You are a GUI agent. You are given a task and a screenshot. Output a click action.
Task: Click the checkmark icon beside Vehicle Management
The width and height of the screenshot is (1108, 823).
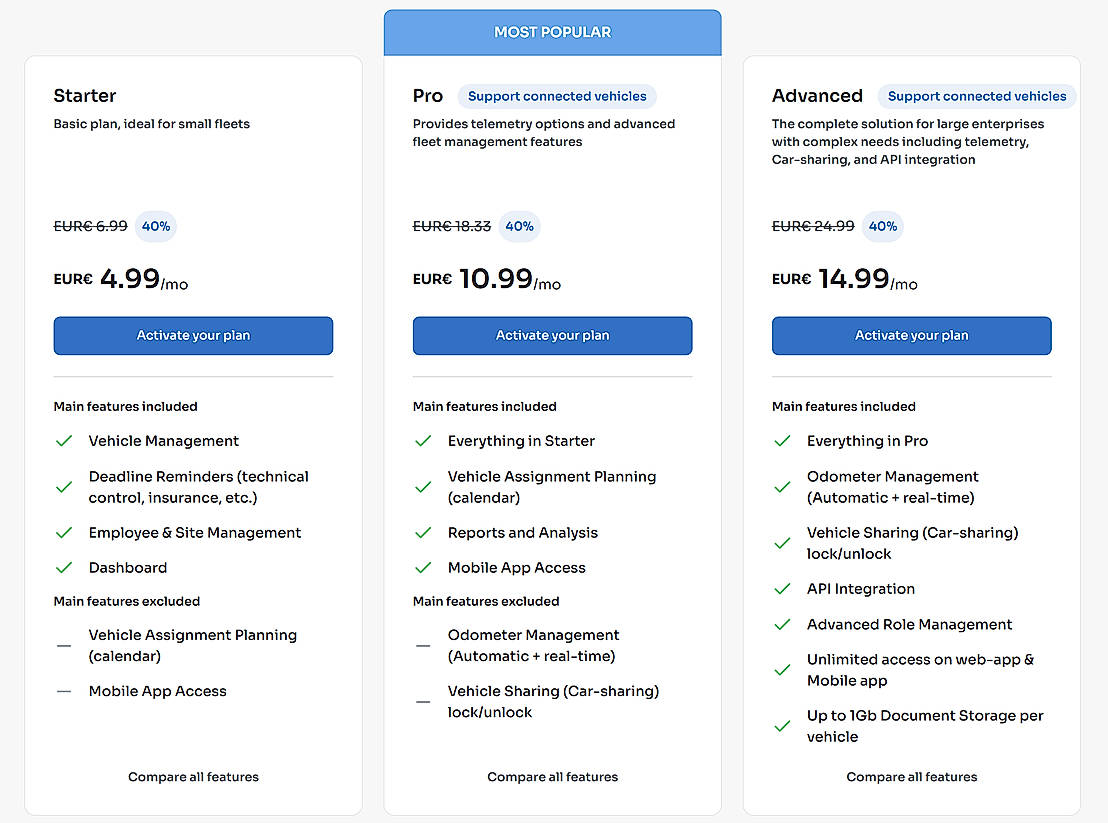tap(64, 441)
